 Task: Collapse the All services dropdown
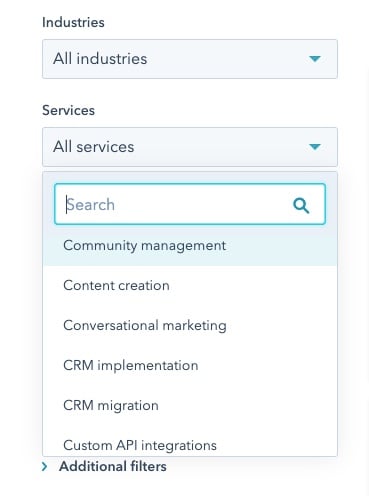(190, 147)
